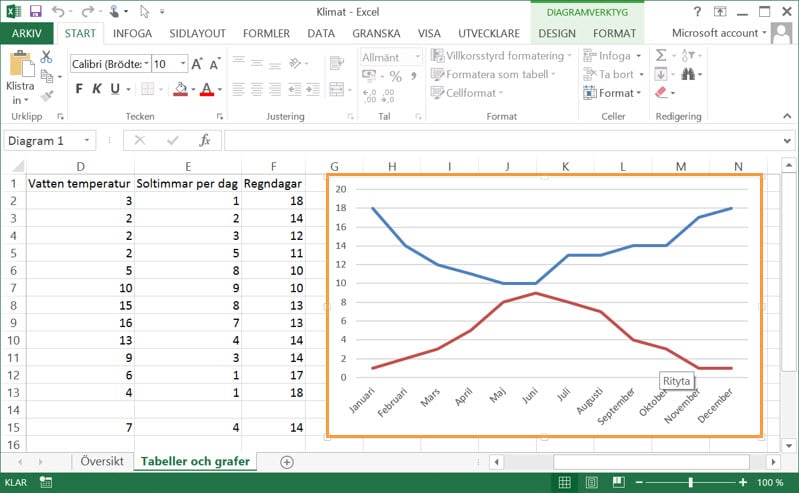Click the Klistra in paste clipboard icon

[x=21, y=64]
